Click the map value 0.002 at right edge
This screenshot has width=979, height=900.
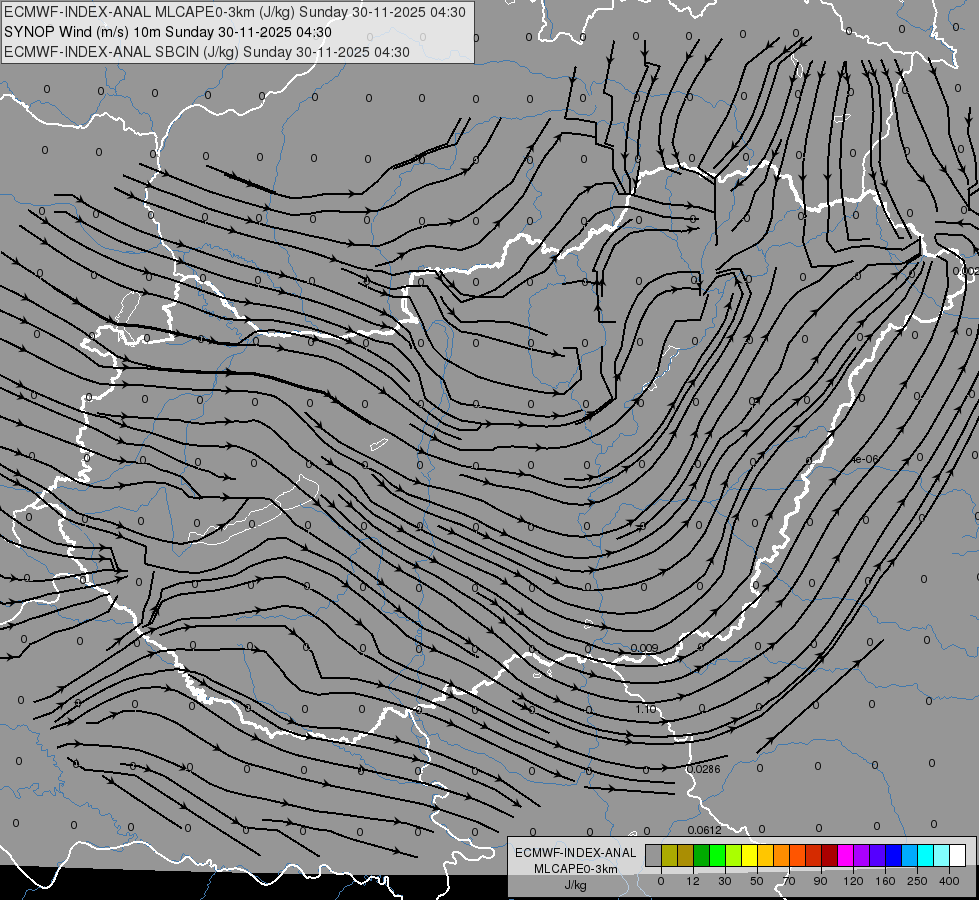(x=965, y=271)
